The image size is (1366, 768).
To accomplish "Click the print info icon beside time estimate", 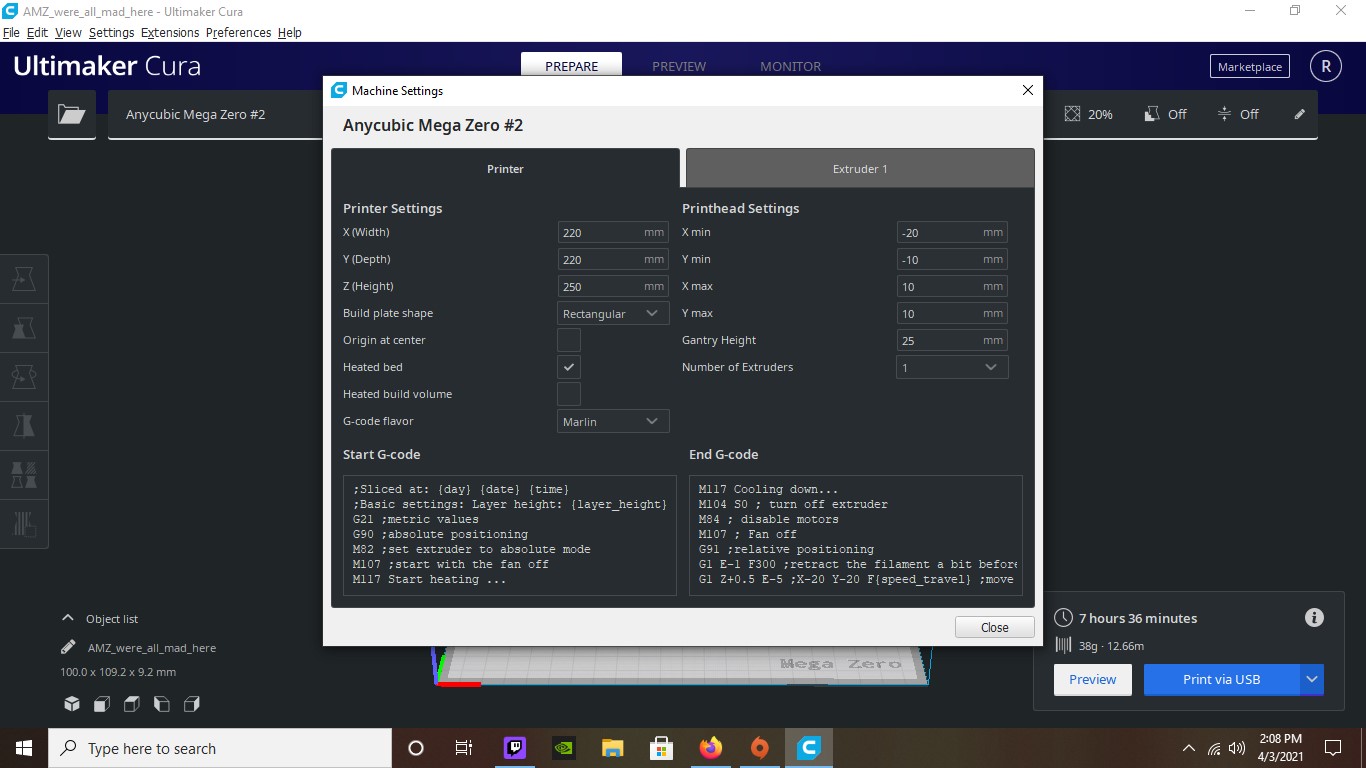I will coord(1314,618).
